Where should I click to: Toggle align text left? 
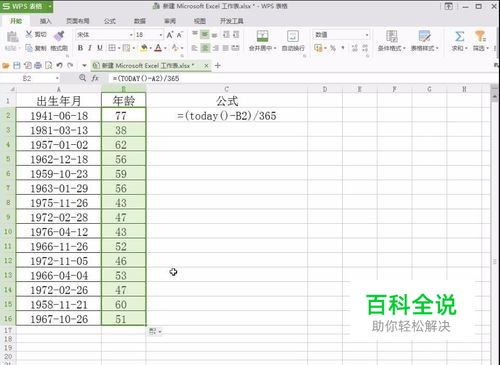[x=195, y=48]
